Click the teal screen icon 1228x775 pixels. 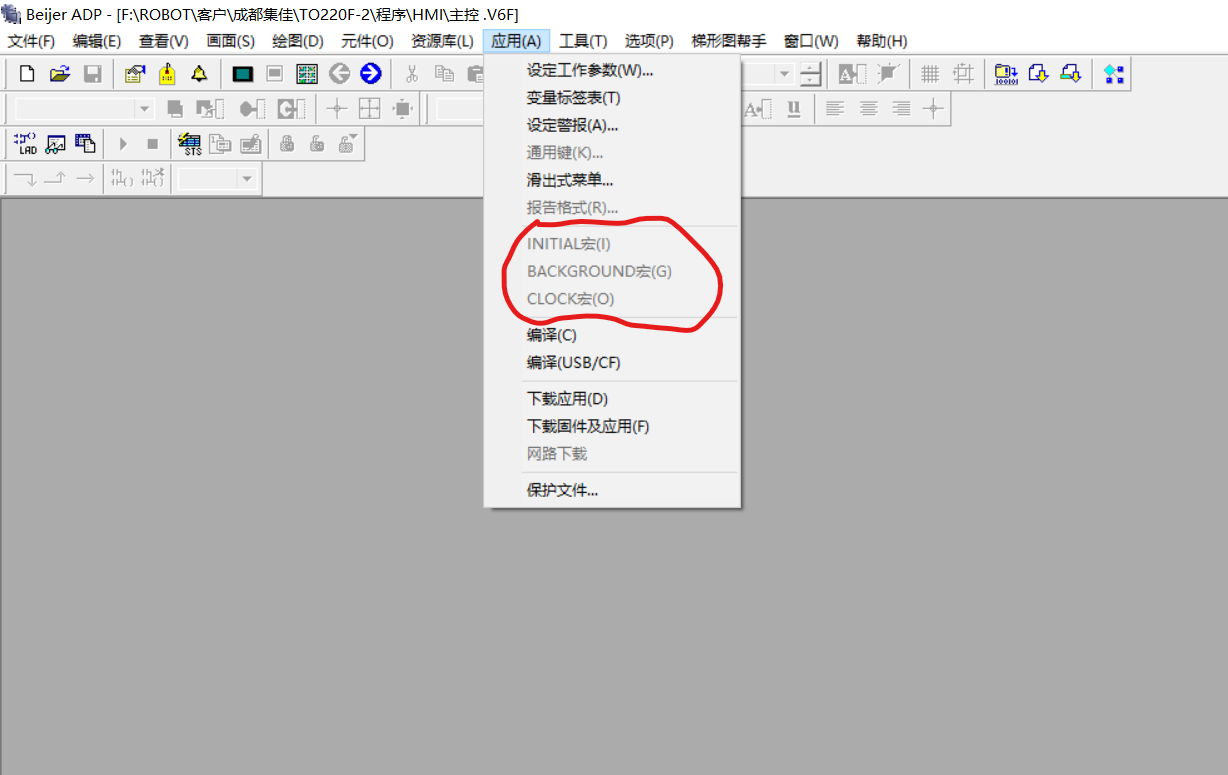click(x=242, y=74)
